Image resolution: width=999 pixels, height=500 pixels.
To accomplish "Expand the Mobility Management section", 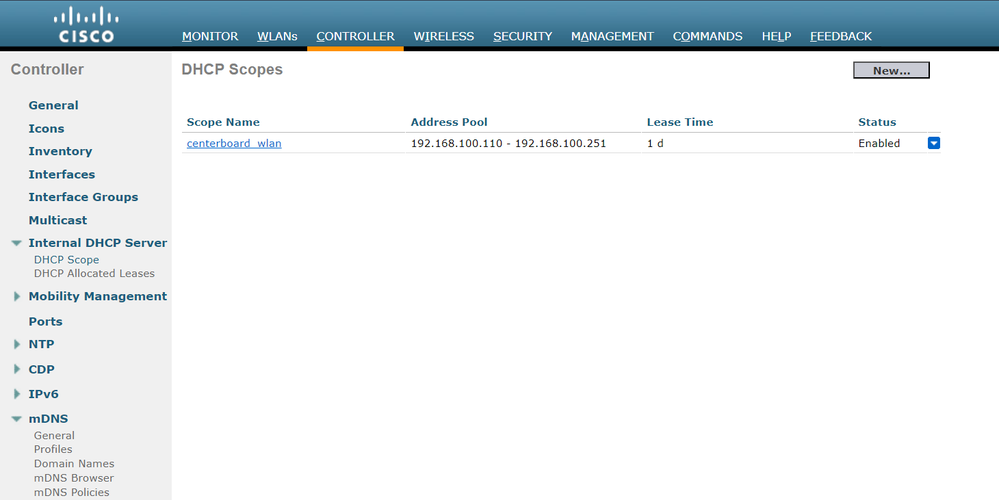I will (17, 296).
